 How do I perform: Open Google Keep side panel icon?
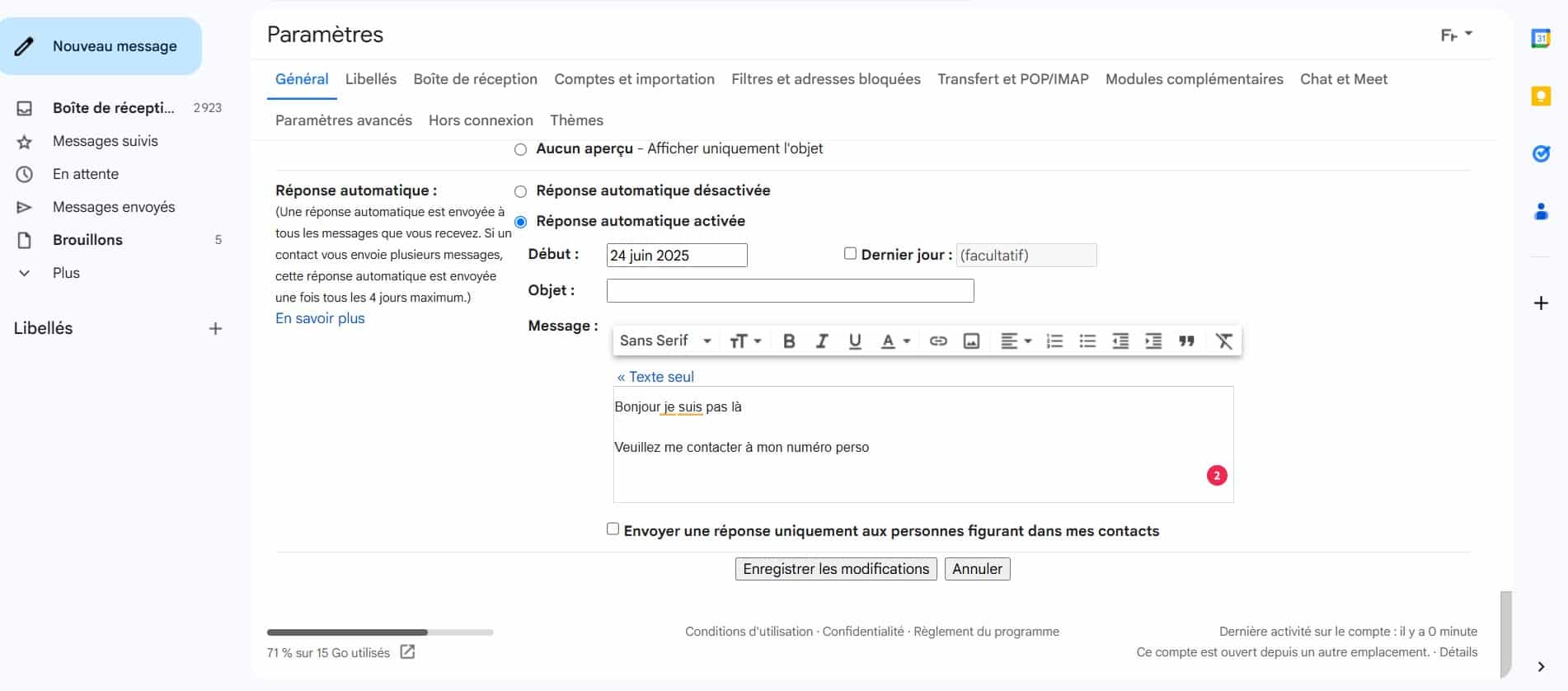click(1541, 96)
